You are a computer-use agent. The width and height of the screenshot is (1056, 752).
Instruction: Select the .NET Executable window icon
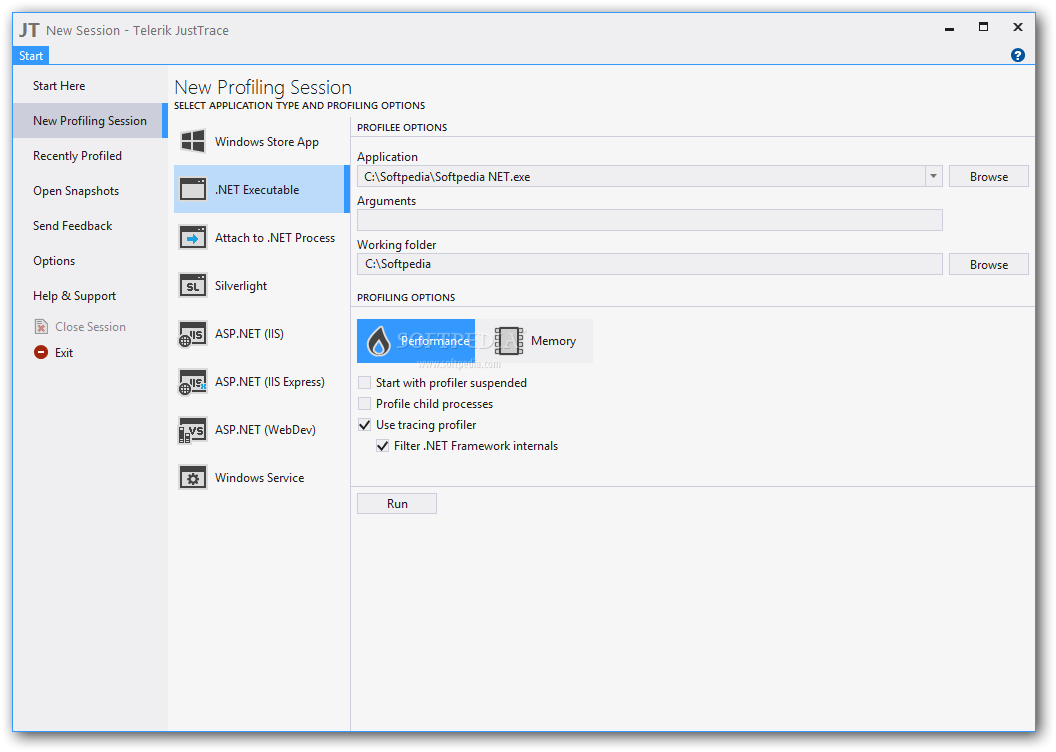pos(193,189)
